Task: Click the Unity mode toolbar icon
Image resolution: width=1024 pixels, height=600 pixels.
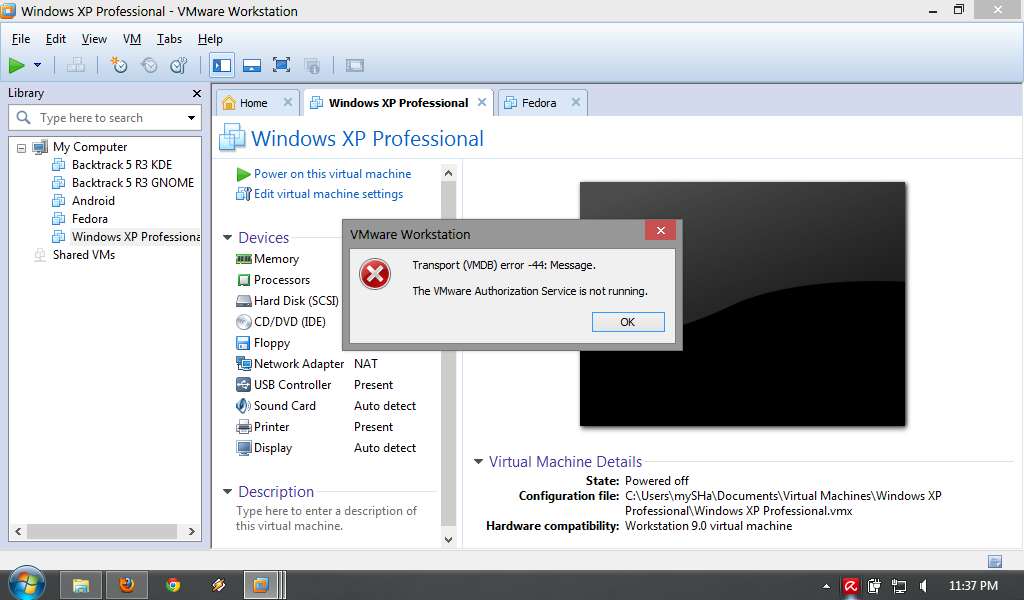Action: click(312, 65)
